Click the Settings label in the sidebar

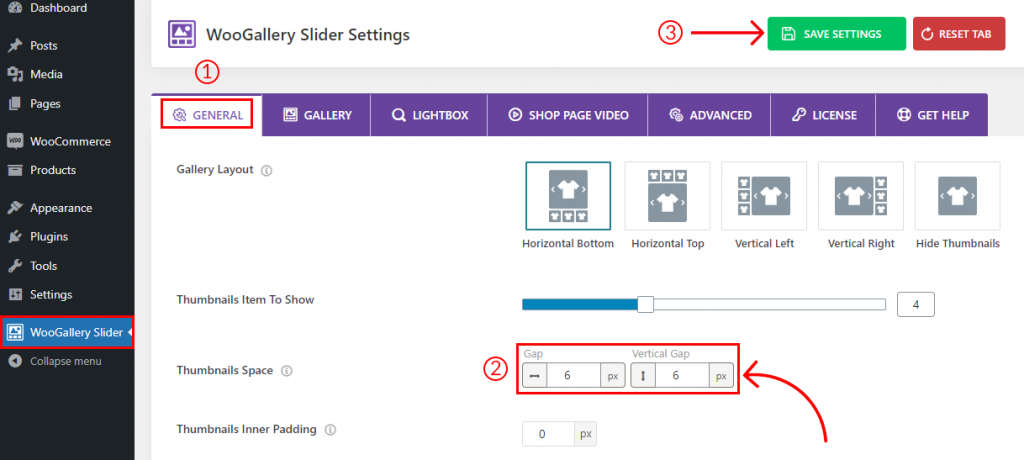pyautogui.click(x=51, y=295)
